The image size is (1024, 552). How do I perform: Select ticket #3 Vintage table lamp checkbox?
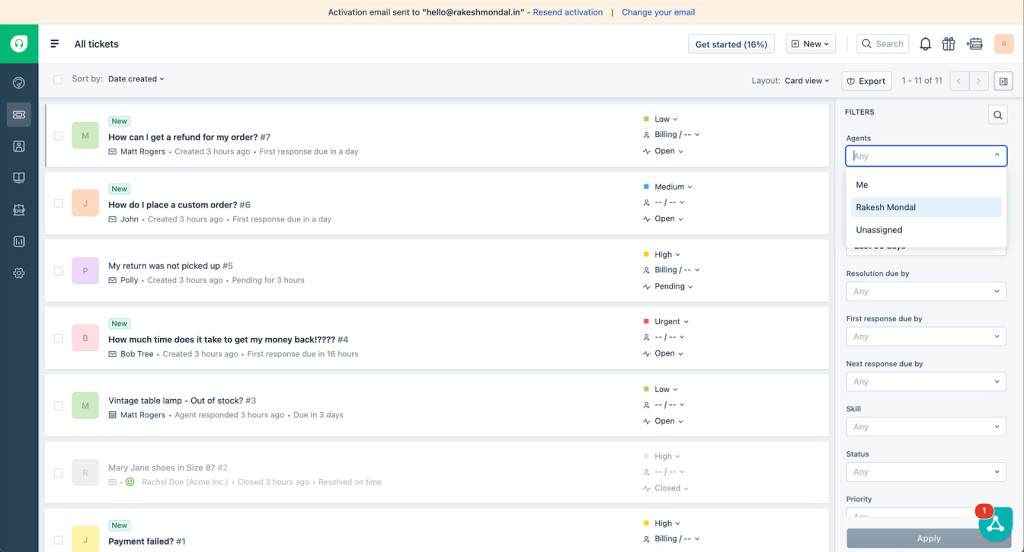[x=58, y=406]
